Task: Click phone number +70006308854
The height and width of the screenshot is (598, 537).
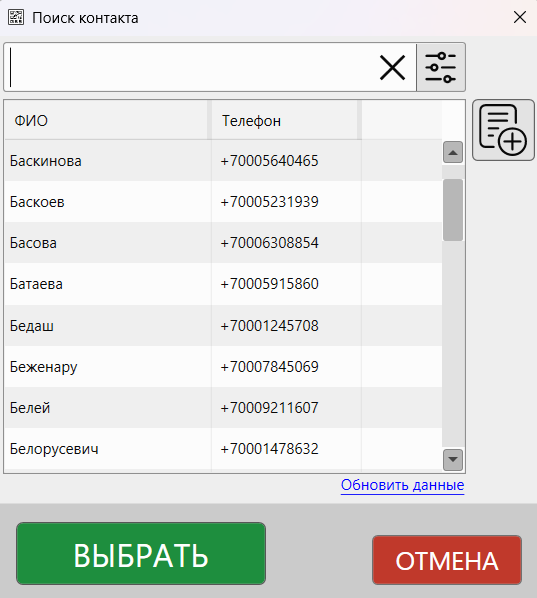Action: coord(269,243)
